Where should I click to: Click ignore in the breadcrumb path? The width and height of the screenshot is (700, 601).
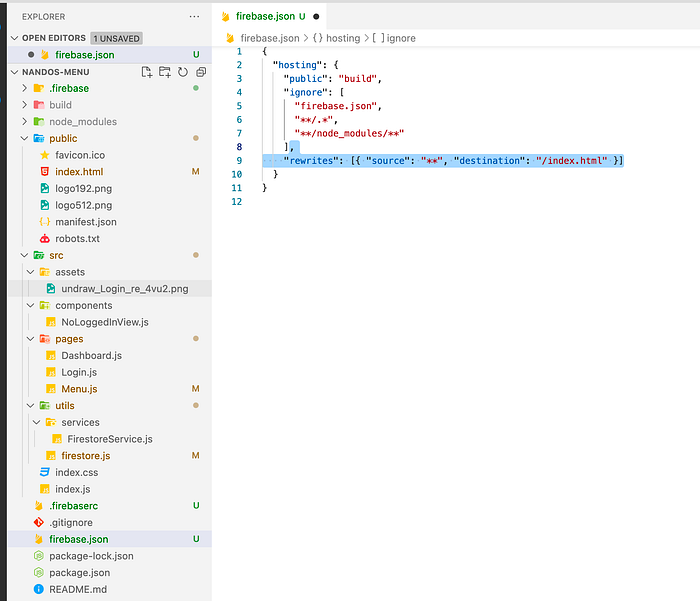[401, 38]
